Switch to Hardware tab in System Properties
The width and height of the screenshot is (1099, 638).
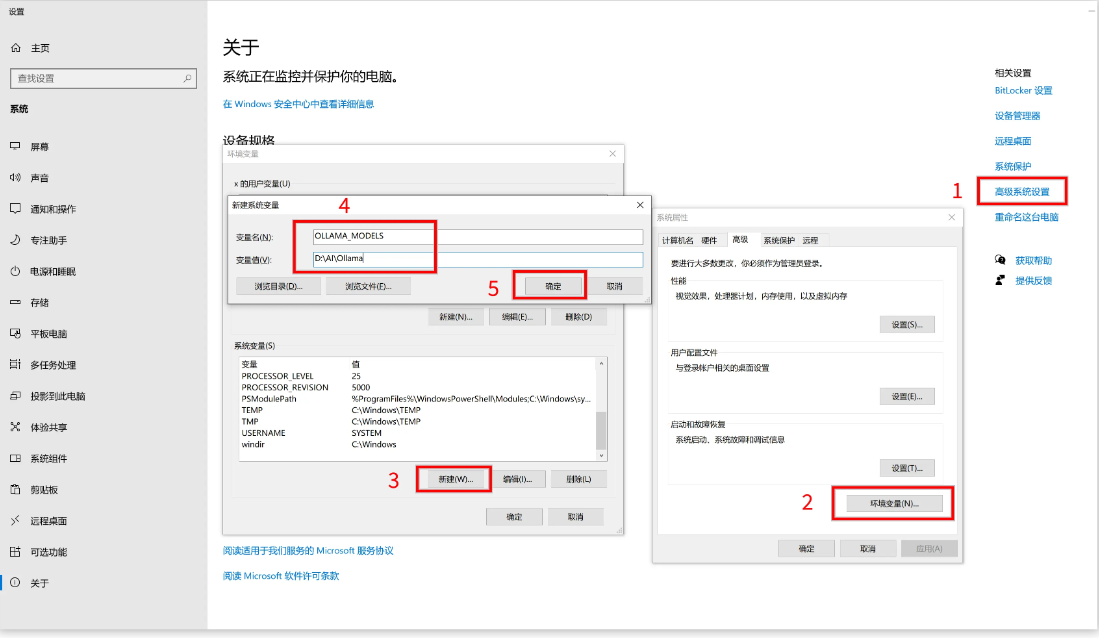point(709,240)
